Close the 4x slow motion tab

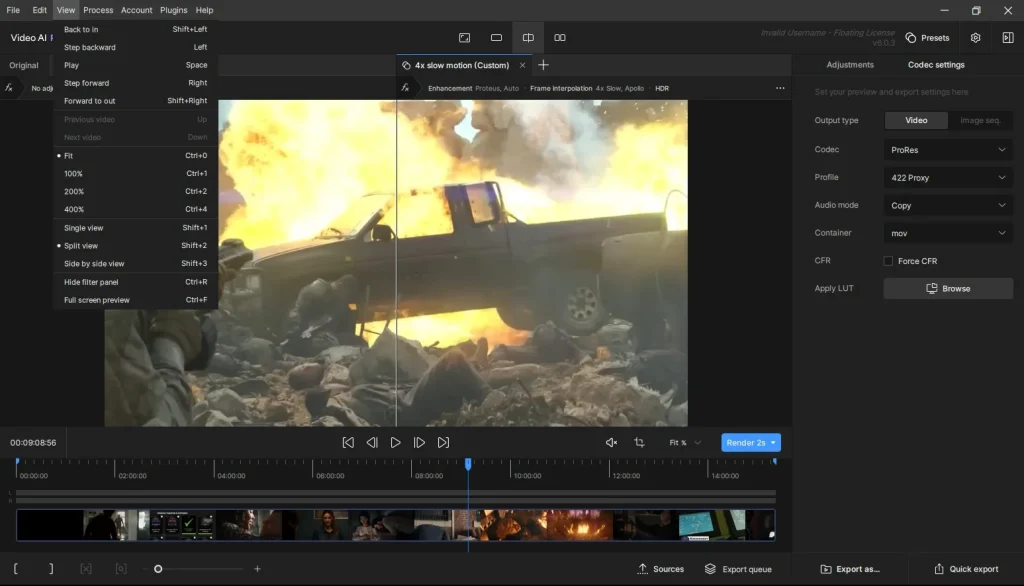pos(522,65)
